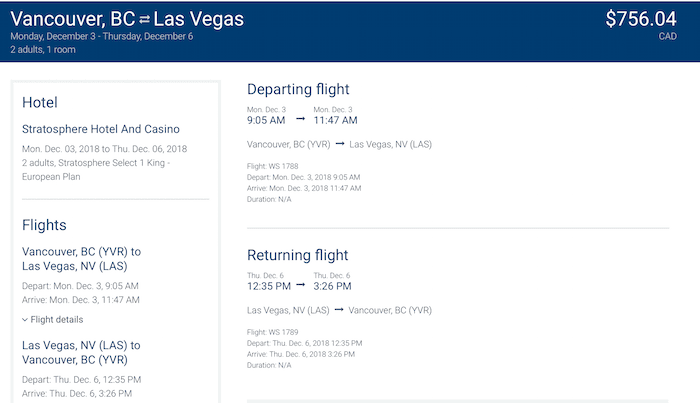Open Stratosphere Hotel And Casino link
Image resolution: width=700 pixels, height=403 pixels.
101,129
